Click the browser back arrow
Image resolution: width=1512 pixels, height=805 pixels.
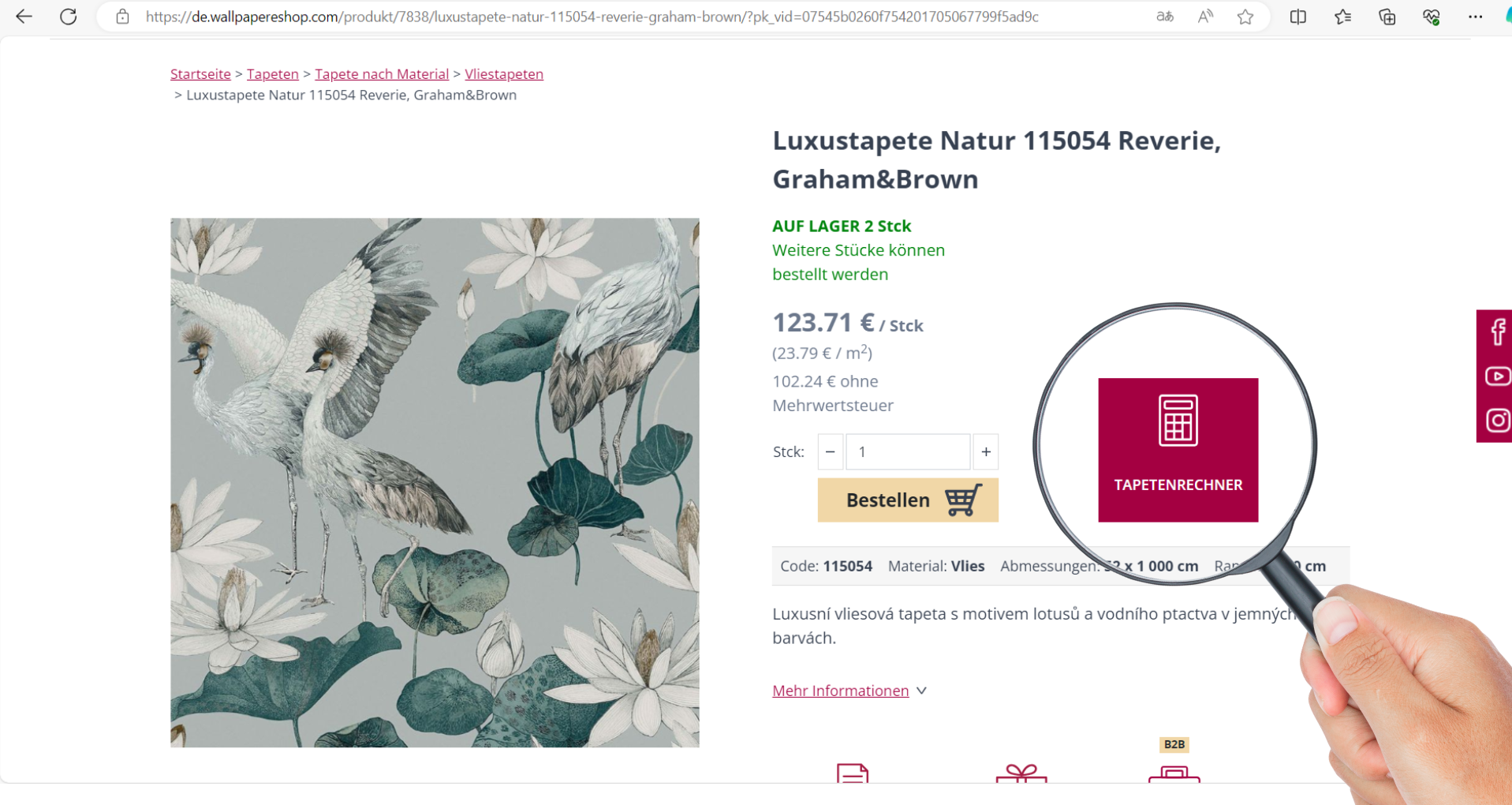[x=24, y=17]
